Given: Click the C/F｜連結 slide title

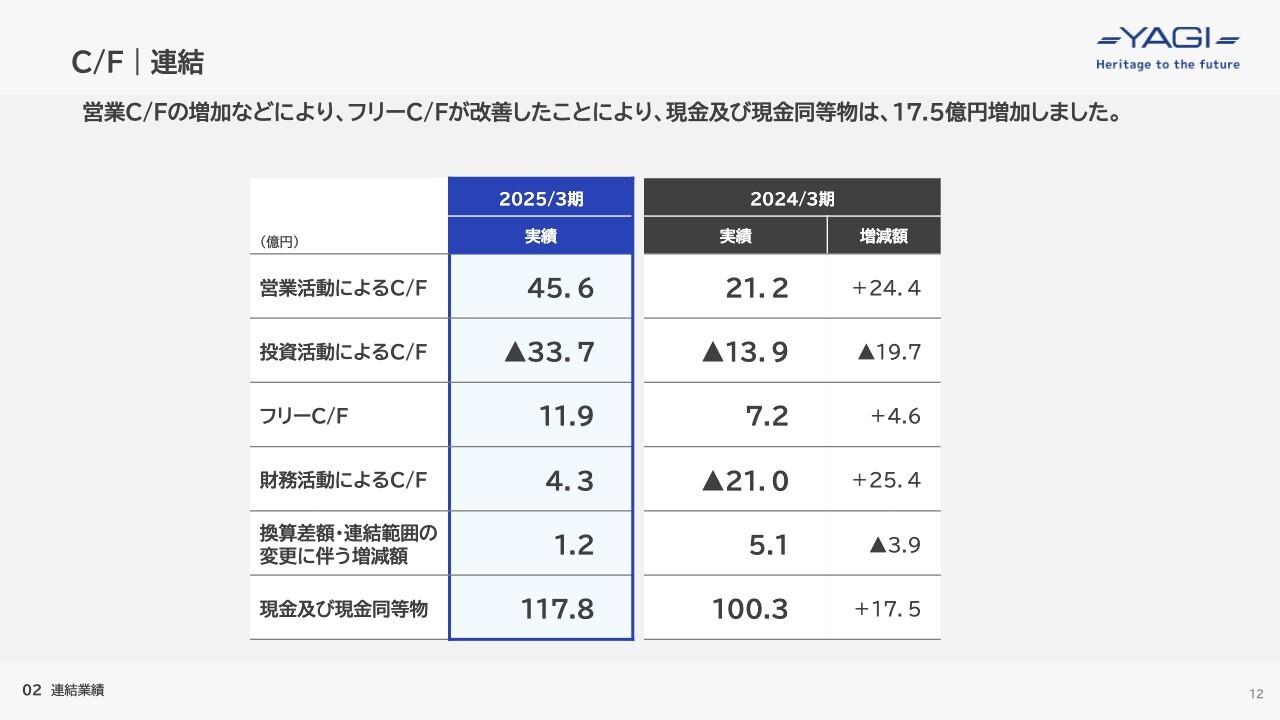Looking at the screenshot, I should tap(137, 63).
